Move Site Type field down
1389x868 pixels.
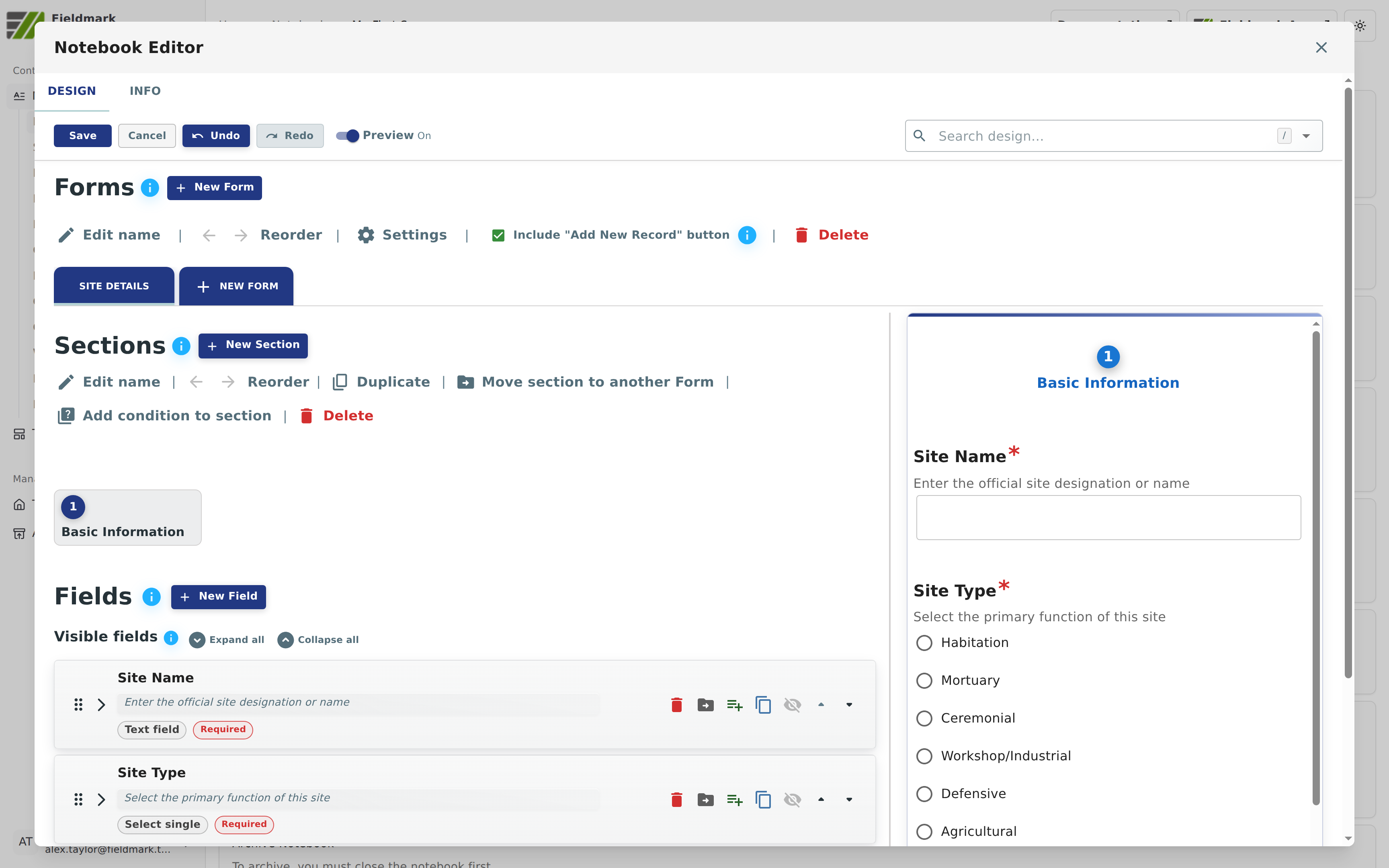850,800
